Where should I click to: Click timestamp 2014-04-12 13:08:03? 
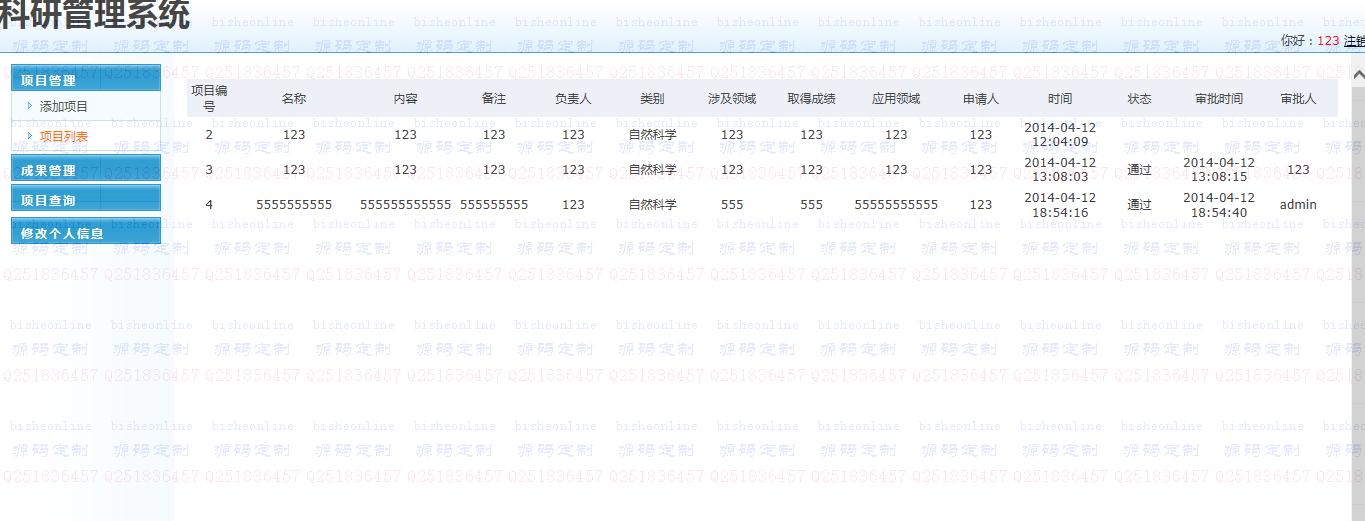pos(1060,169)
